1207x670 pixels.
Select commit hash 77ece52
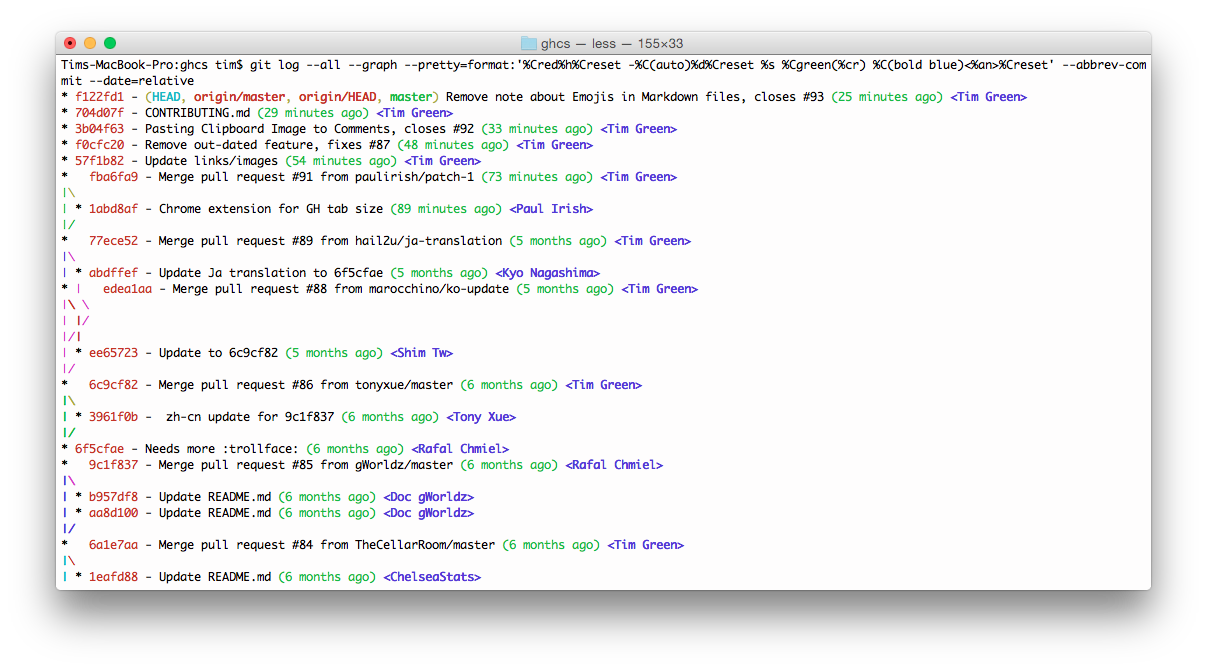point(113,241)
